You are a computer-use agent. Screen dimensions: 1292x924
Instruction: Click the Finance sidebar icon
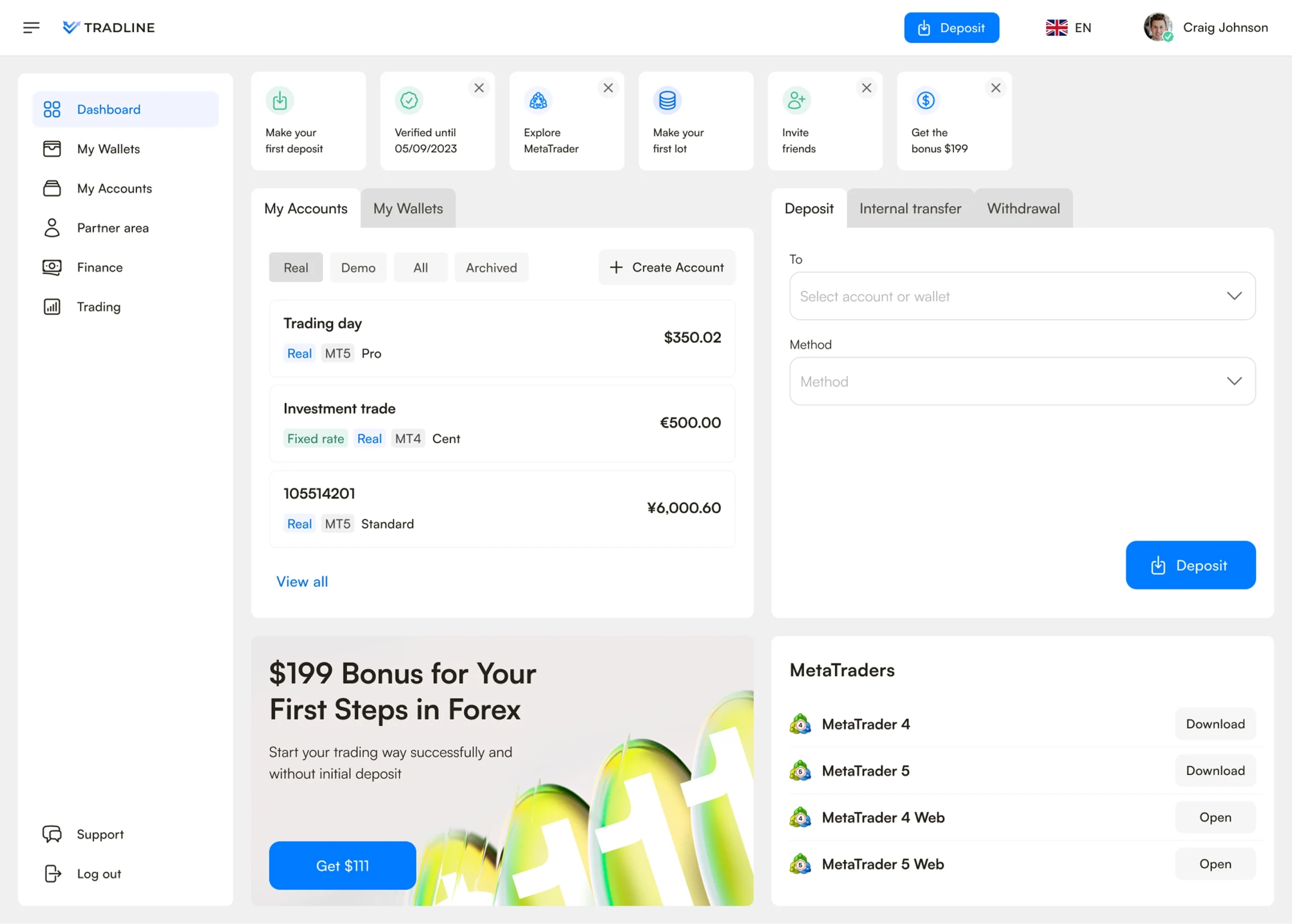(52, 267)
